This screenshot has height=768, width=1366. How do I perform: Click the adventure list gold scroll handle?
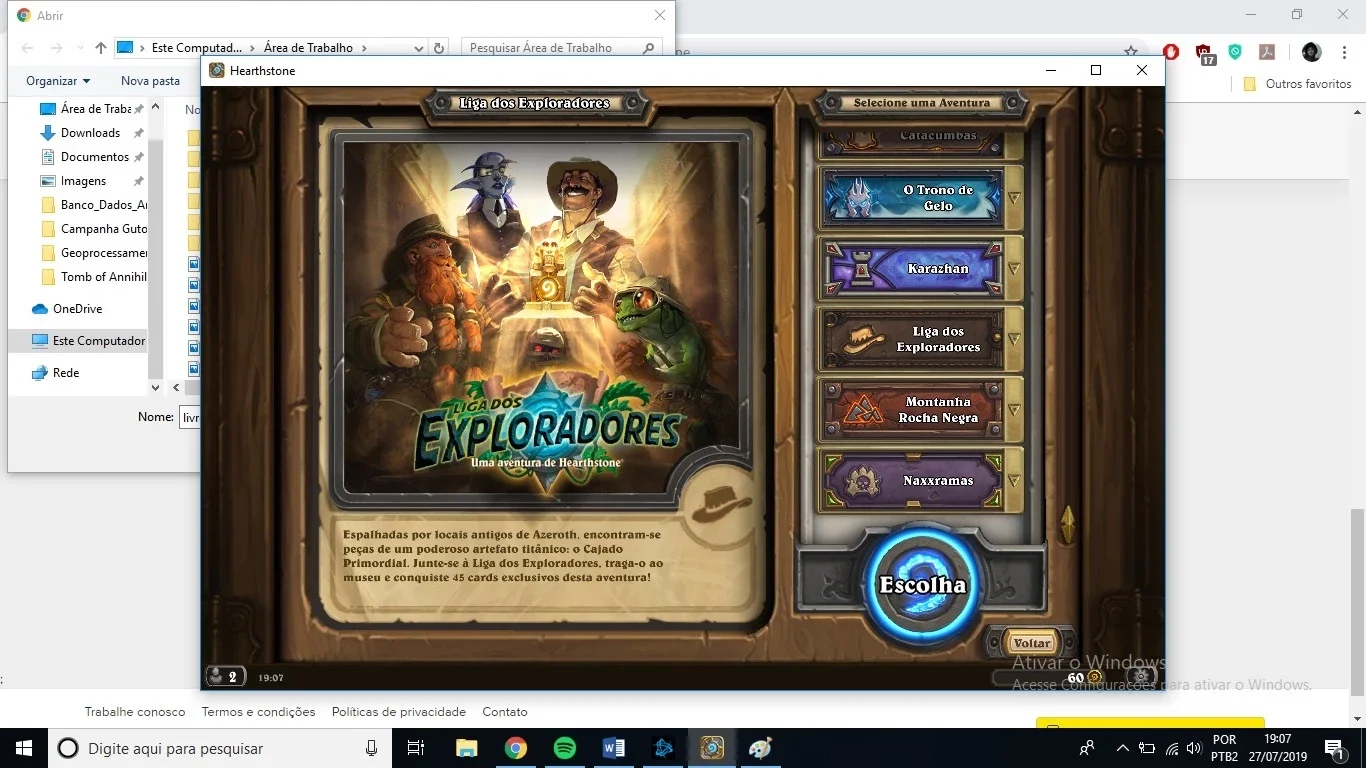(x=1067, y=524)
